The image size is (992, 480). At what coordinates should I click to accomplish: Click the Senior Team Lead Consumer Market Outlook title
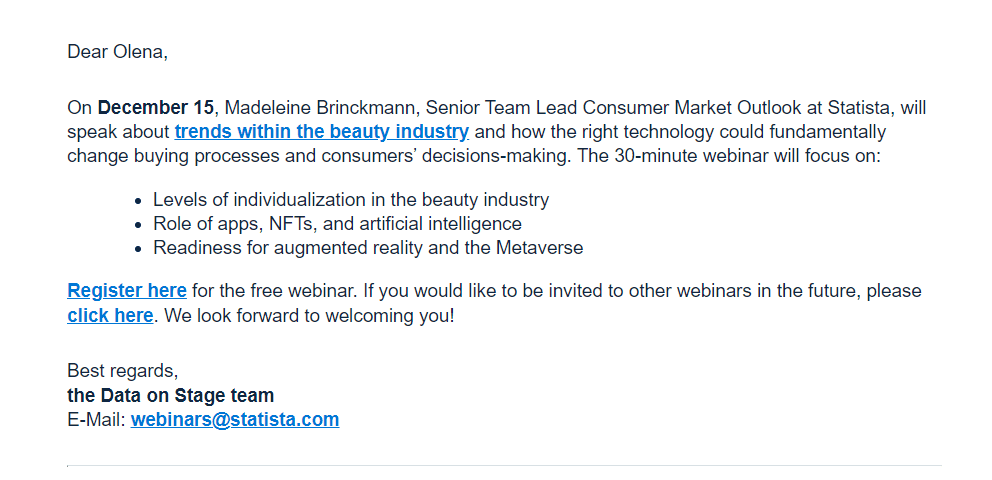pos(624,108)
